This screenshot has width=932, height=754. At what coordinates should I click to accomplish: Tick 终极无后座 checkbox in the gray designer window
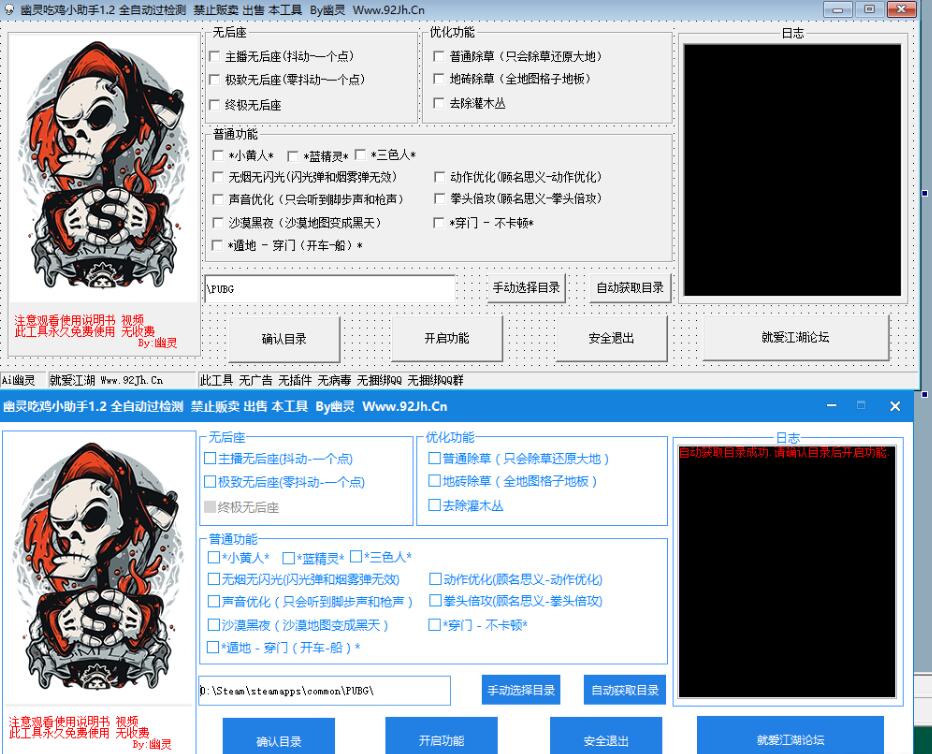215,105
